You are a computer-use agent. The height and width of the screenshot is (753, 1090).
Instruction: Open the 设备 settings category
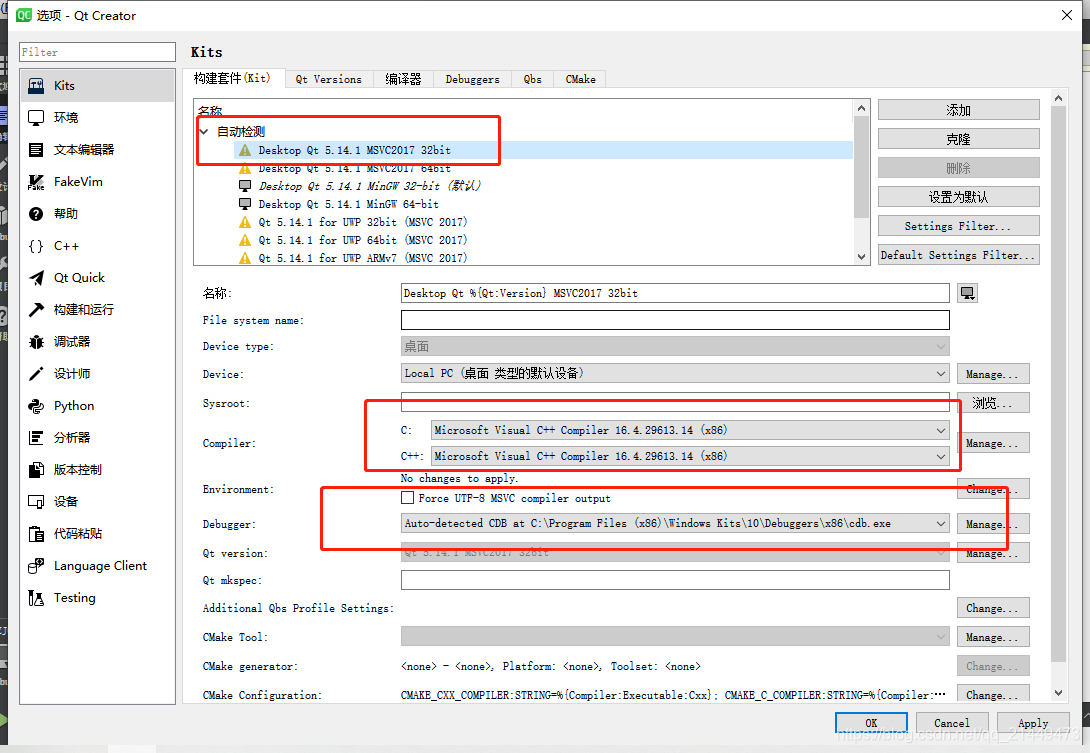pyautogui.click(x=97, y=501)
